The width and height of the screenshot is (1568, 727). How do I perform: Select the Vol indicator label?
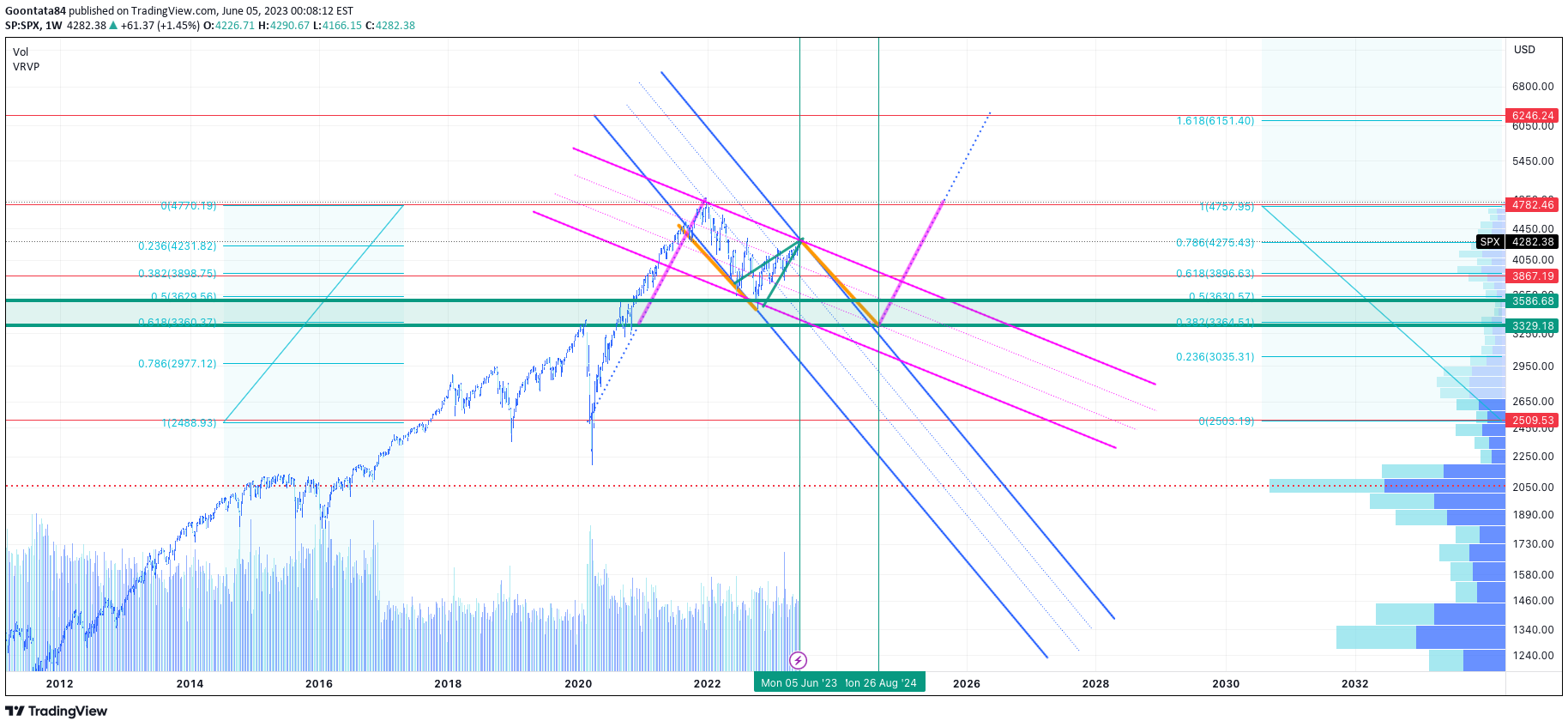pyautogui.click(x=21, y=52)
